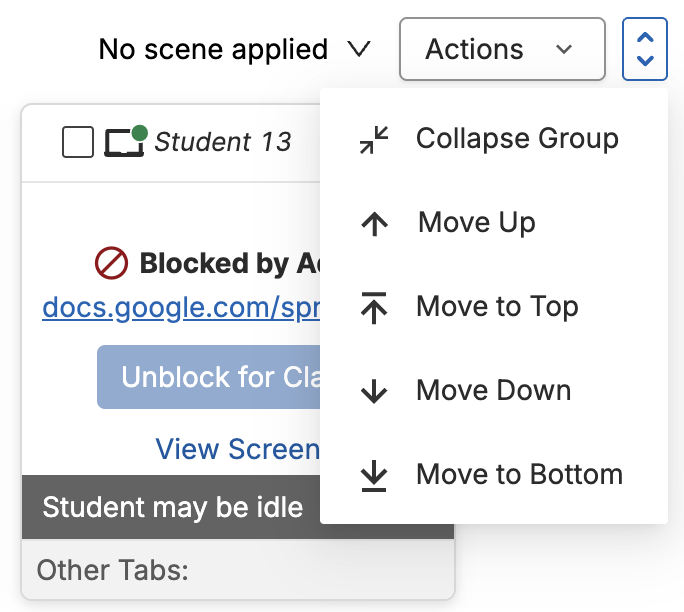Select Move Down menu entry

click(x=494, y=390)
